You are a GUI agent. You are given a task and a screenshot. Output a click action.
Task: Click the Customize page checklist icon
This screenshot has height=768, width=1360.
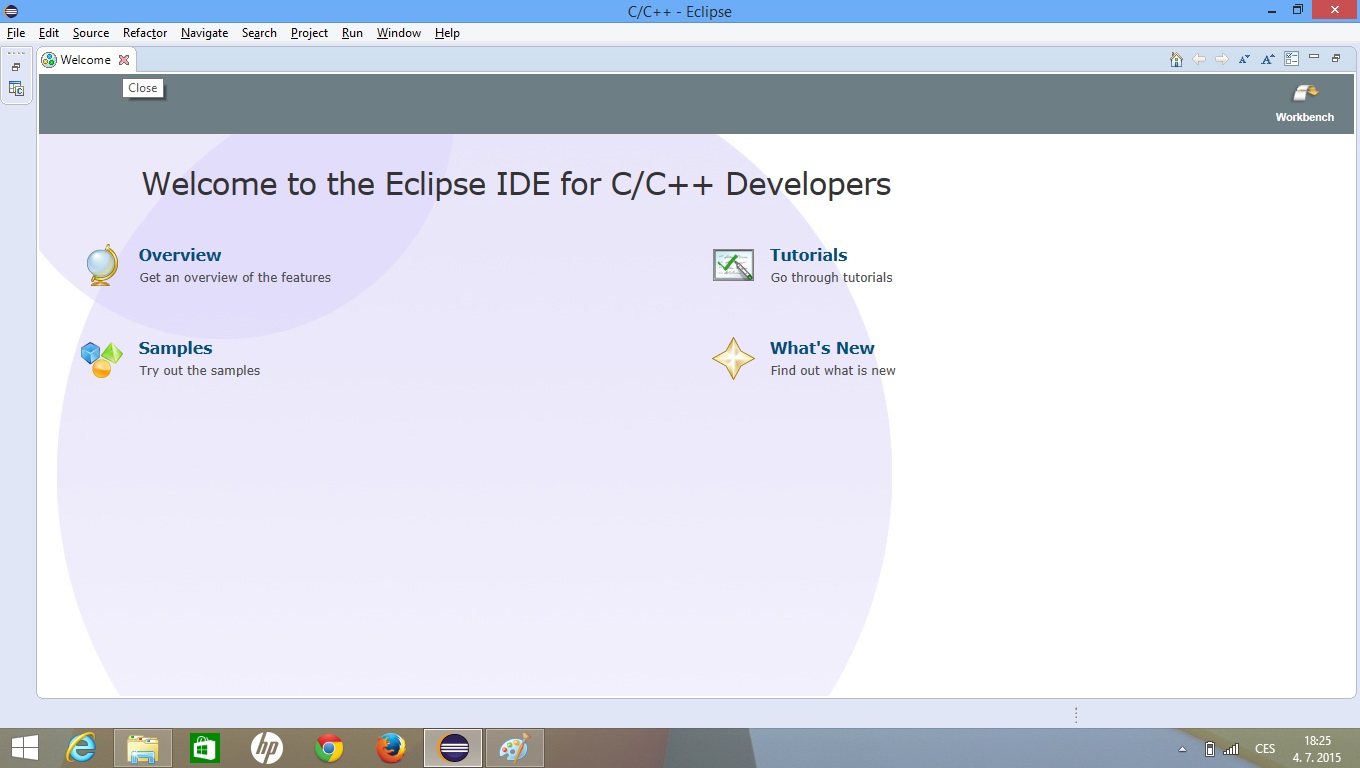point(1291,60)
